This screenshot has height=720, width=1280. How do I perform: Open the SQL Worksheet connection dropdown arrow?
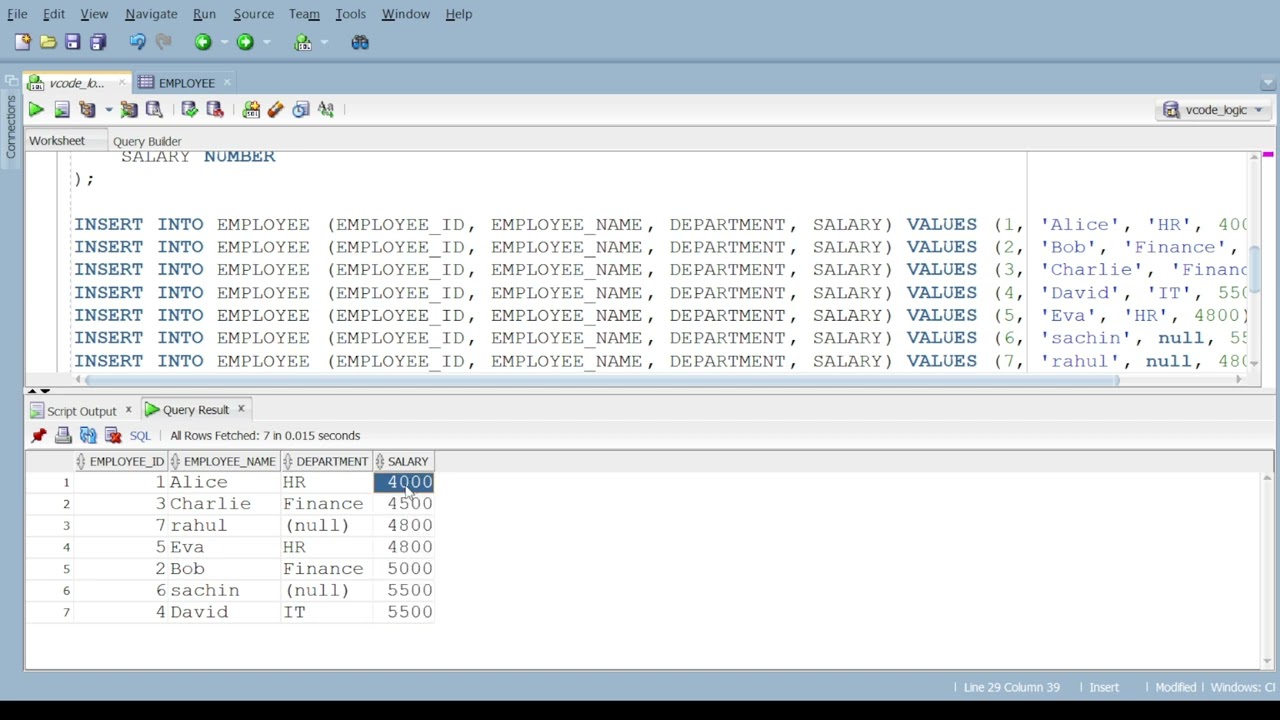(323, 42)
